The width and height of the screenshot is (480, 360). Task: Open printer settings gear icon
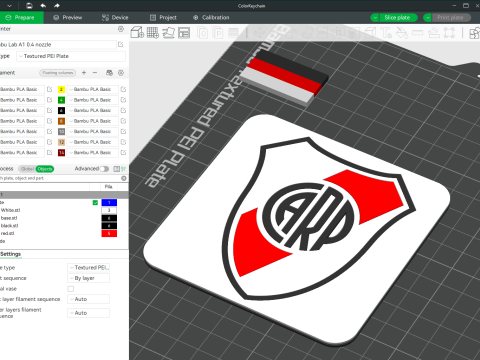(x=121, y=29)
